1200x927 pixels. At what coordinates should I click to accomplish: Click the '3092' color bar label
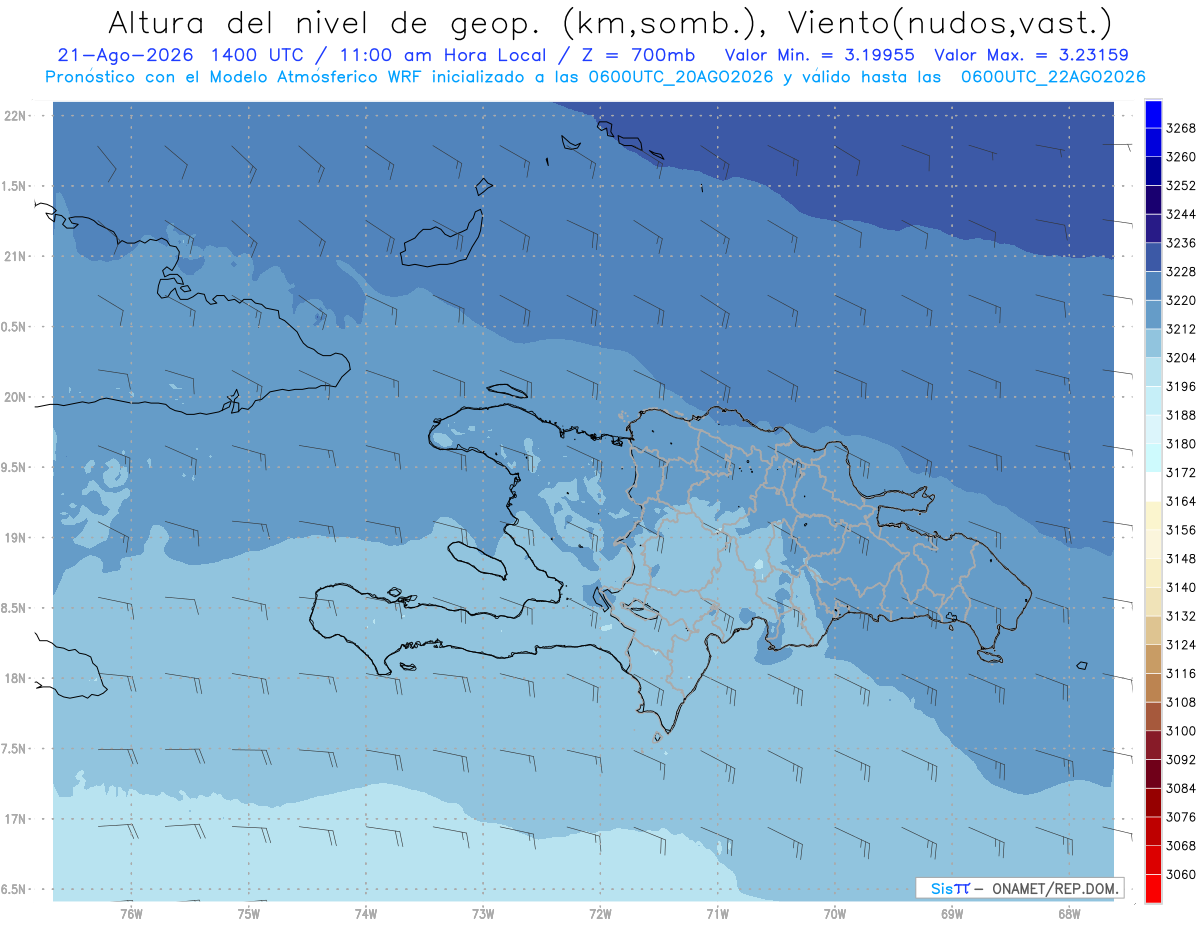point(1181,759)
